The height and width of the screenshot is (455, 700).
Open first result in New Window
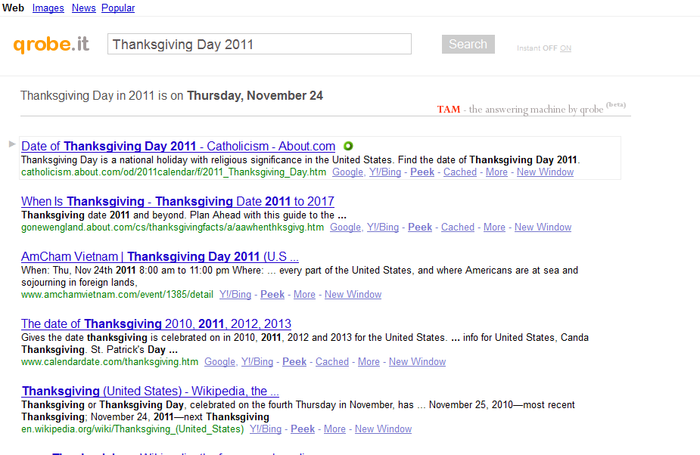pyautogui.click(x=545, y=172)
